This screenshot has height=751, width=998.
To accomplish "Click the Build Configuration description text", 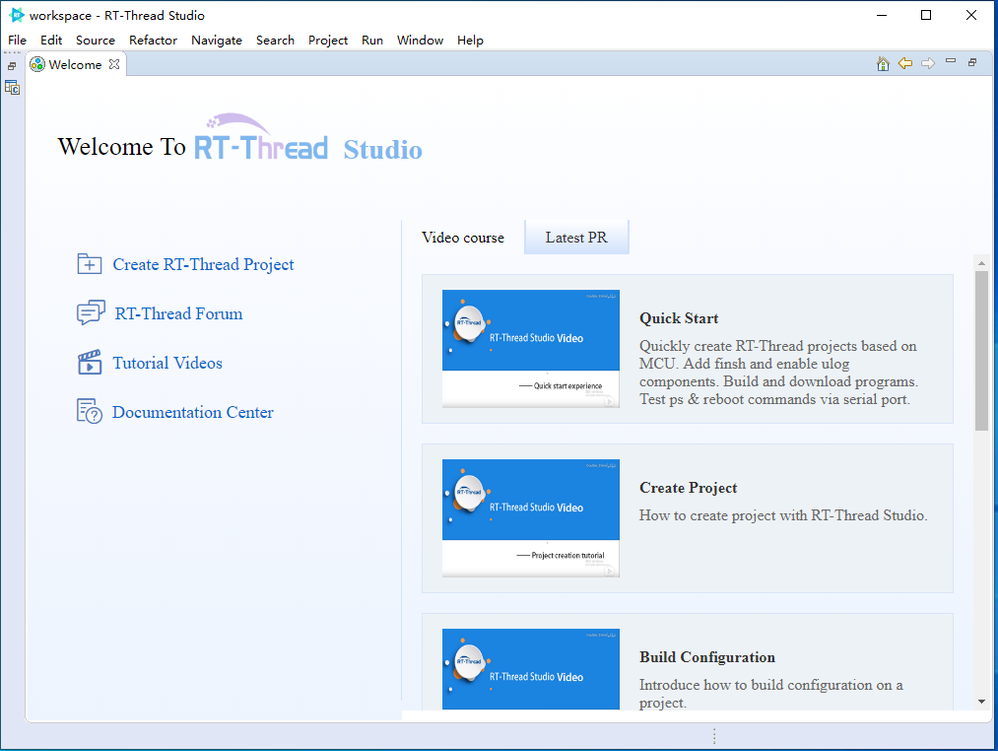I will tap(771, 694).
